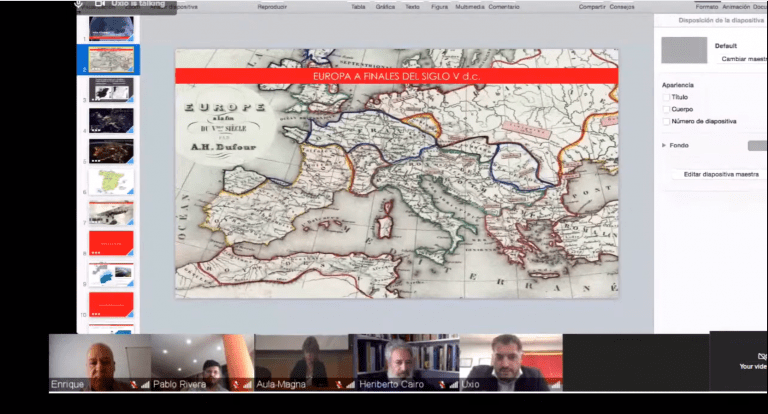Open the Multimedia toolbar item
The width and height of the screenshot is (768, 414).
[470, 7]
